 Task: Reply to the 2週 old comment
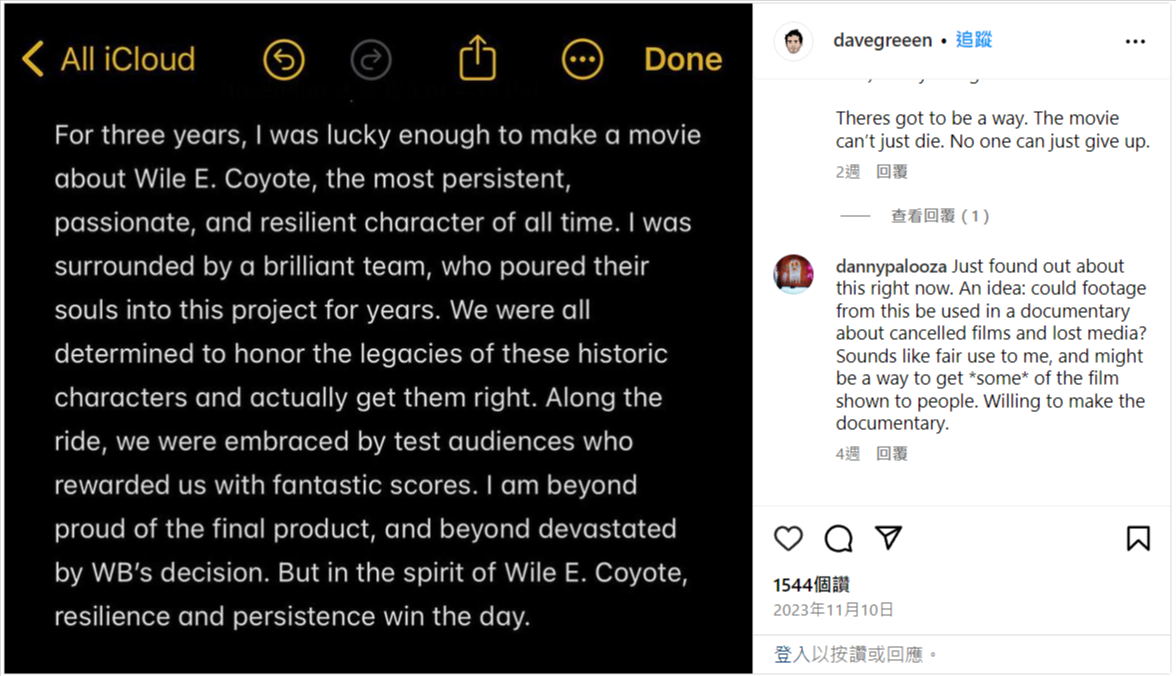[x=892, y=172]
